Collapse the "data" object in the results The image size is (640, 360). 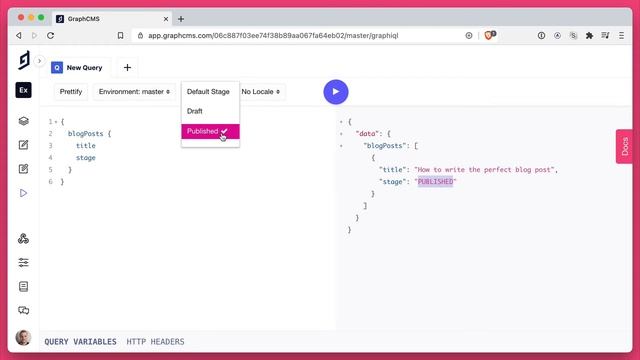[x=341, y=134]
